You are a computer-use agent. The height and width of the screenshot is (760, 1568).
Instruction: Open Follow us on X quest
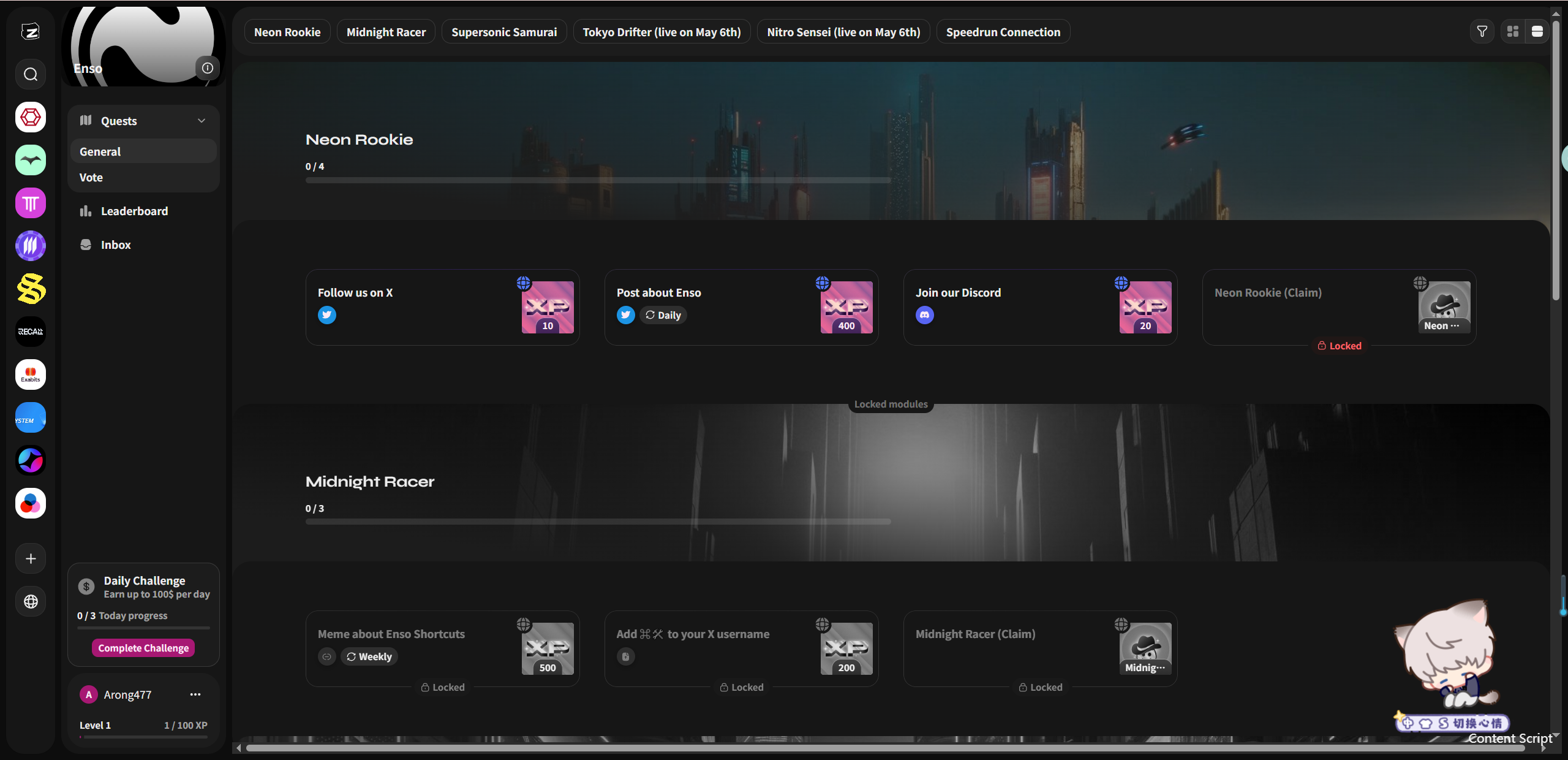click(442, 307)
